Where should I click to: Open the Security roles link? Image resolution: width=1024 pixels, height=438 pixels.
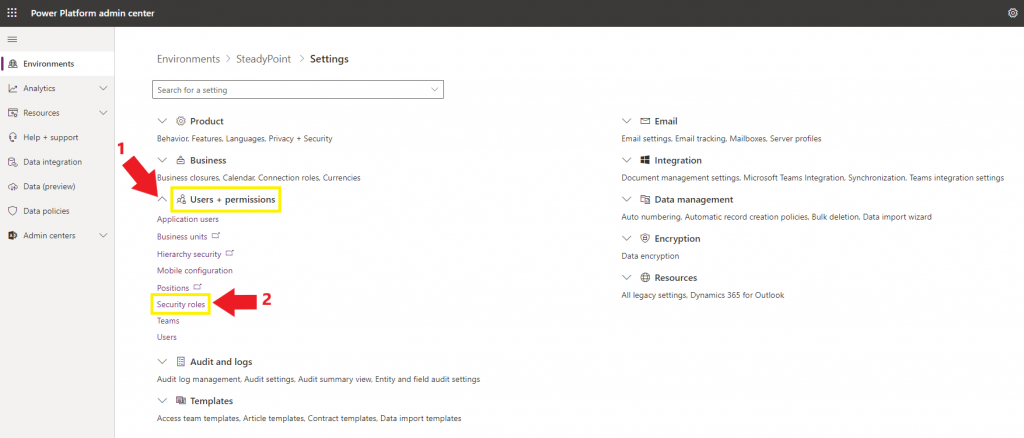pos(181,304)
